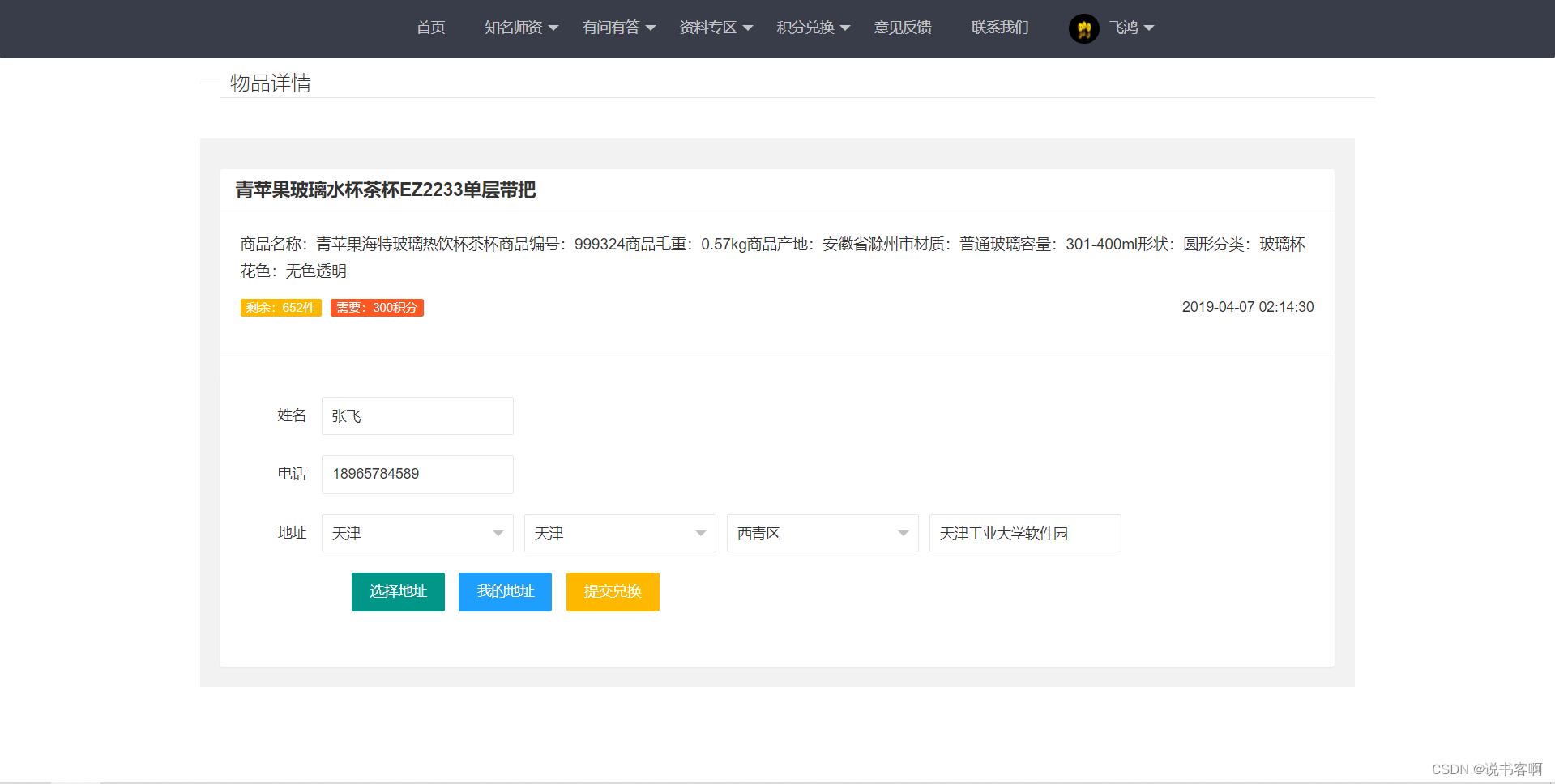Go to the 联系我们 contact page

click(1000, 28)
